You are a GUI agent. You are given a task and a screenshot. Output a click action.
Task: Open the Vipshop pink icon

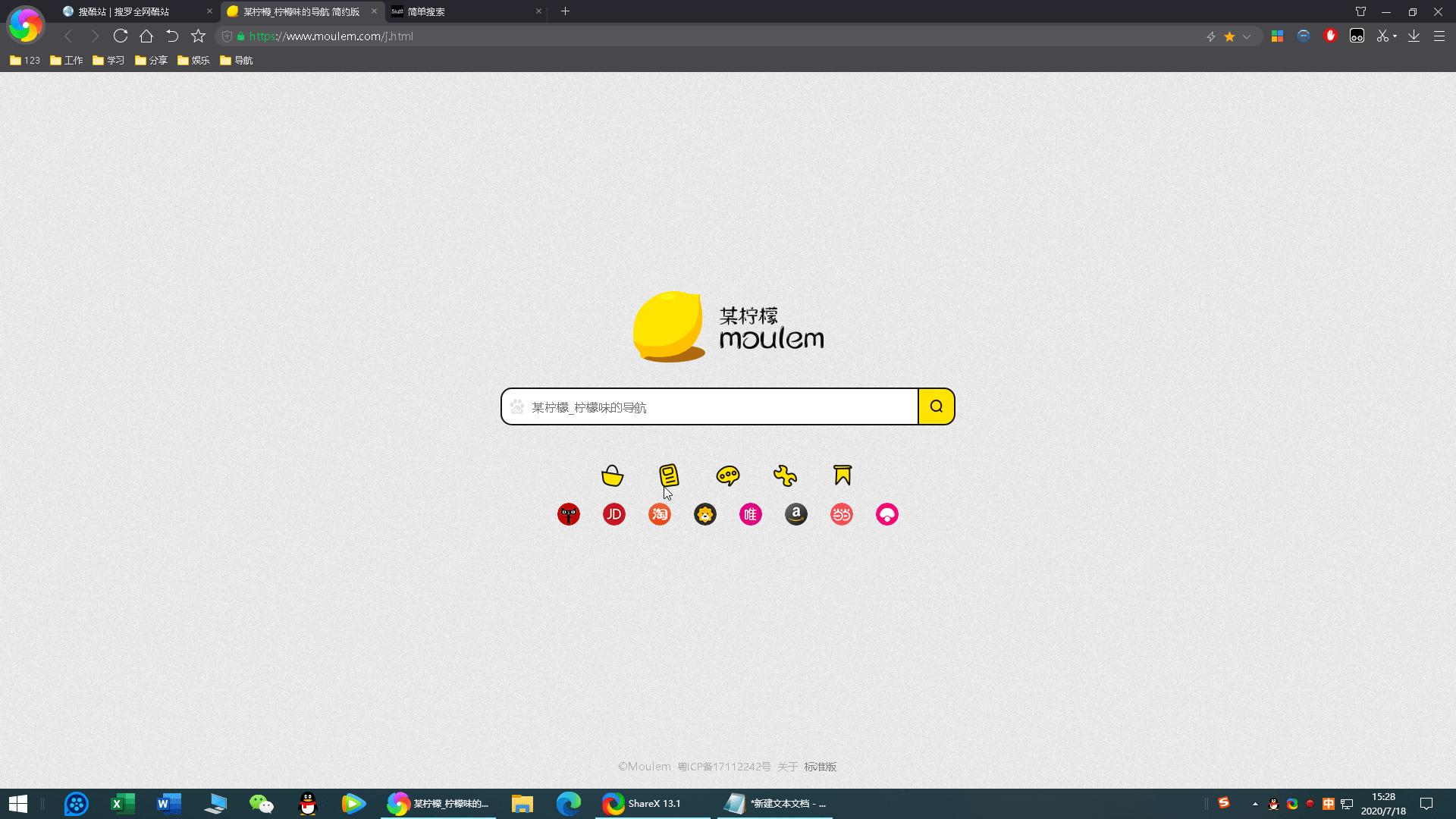coord(750,514)
